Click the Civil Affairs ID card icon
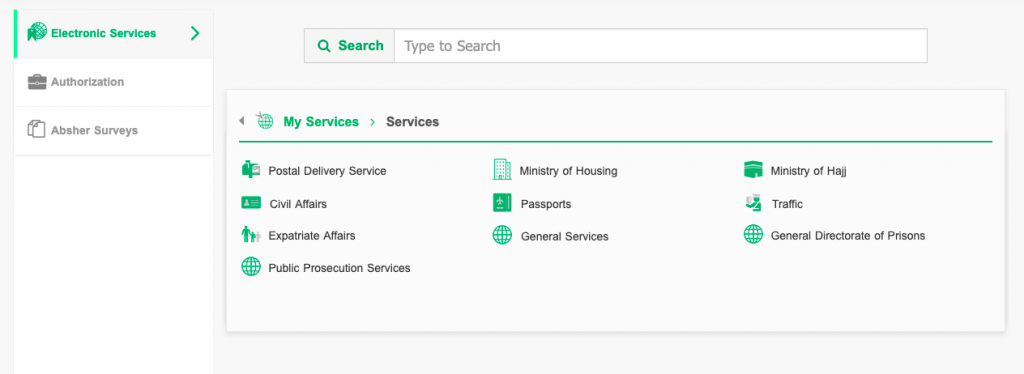Viewport: 1024px width, 374px height. (x=251, y=203)
